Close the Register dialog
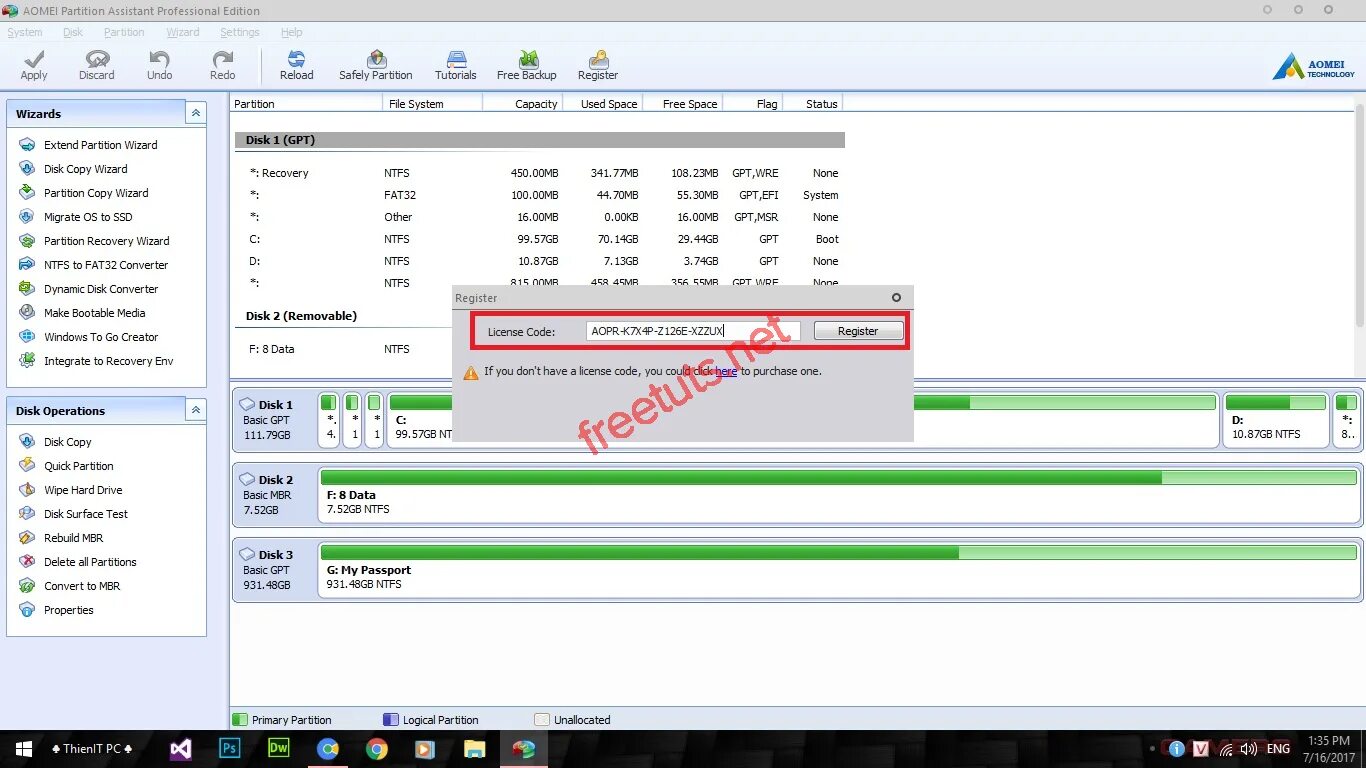 [x=896, y=297]
